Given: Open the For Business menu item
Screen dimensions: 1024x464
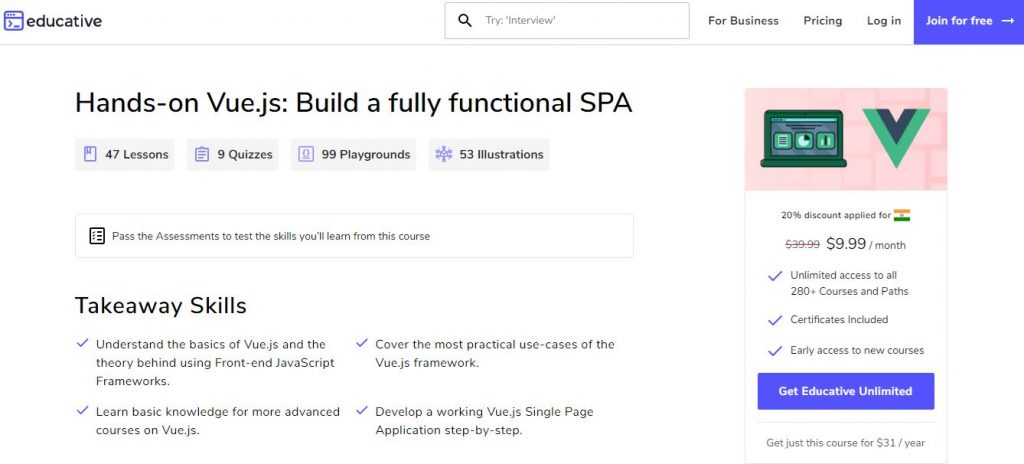Looking at the screenshot, I should (743, 21).
